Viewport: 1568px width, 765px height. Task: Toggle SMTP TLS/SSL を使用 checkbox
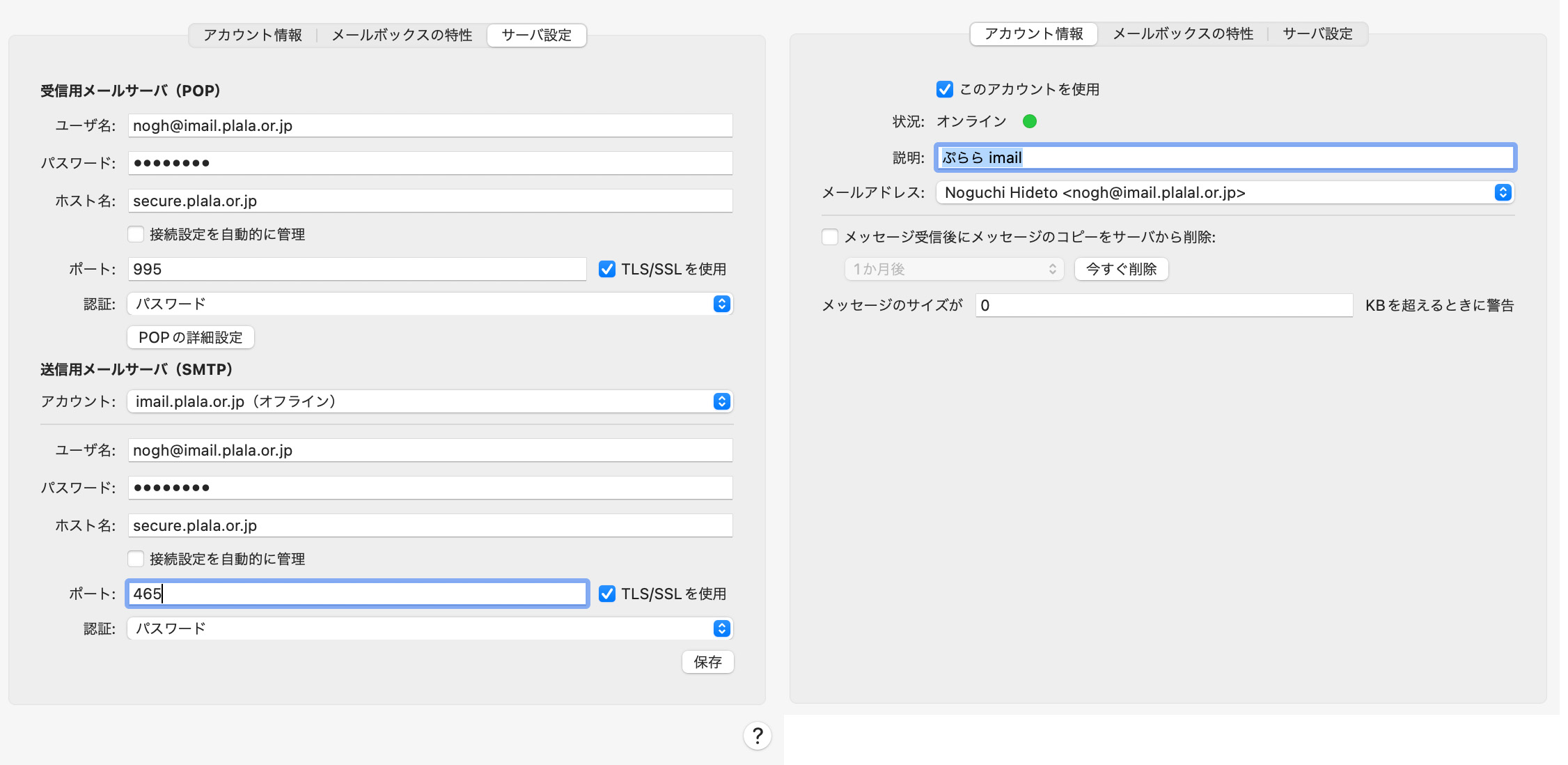point(607,594)
